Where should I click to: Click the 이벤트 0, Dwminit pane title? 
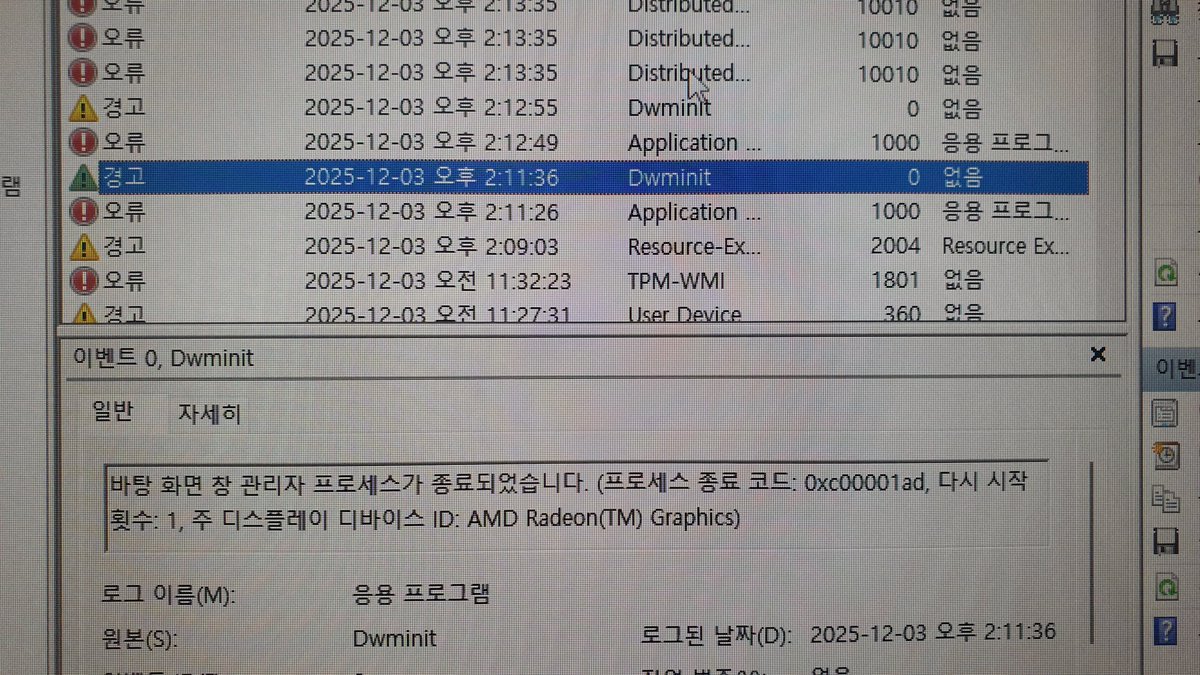(x=163, y=357)
